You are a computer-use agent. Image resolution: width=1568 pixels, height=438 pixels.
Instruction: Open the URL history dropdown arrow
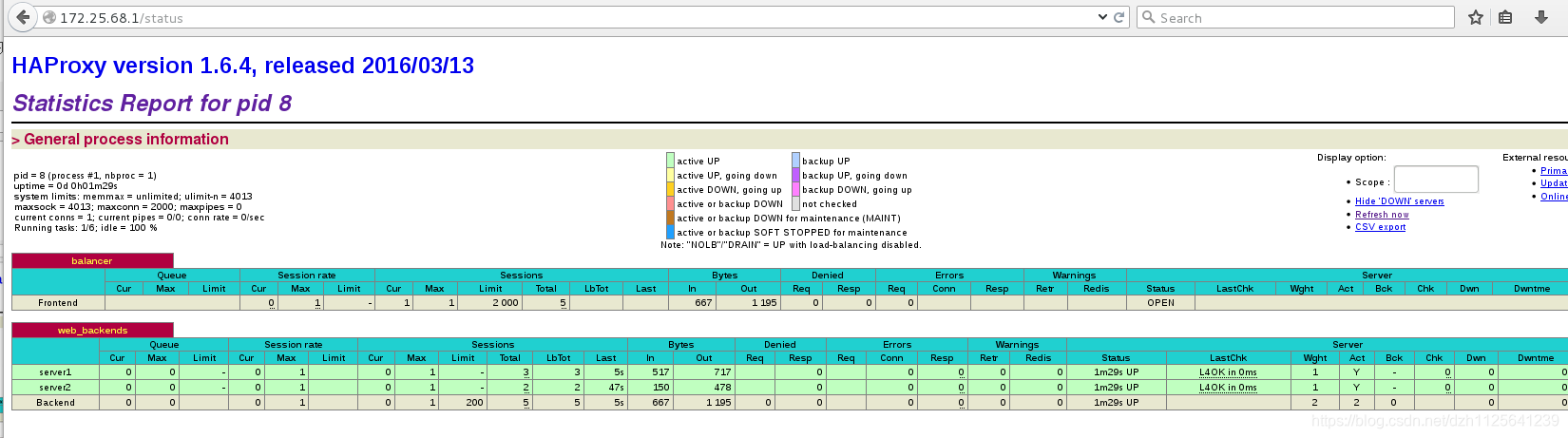pos(1102,17)
